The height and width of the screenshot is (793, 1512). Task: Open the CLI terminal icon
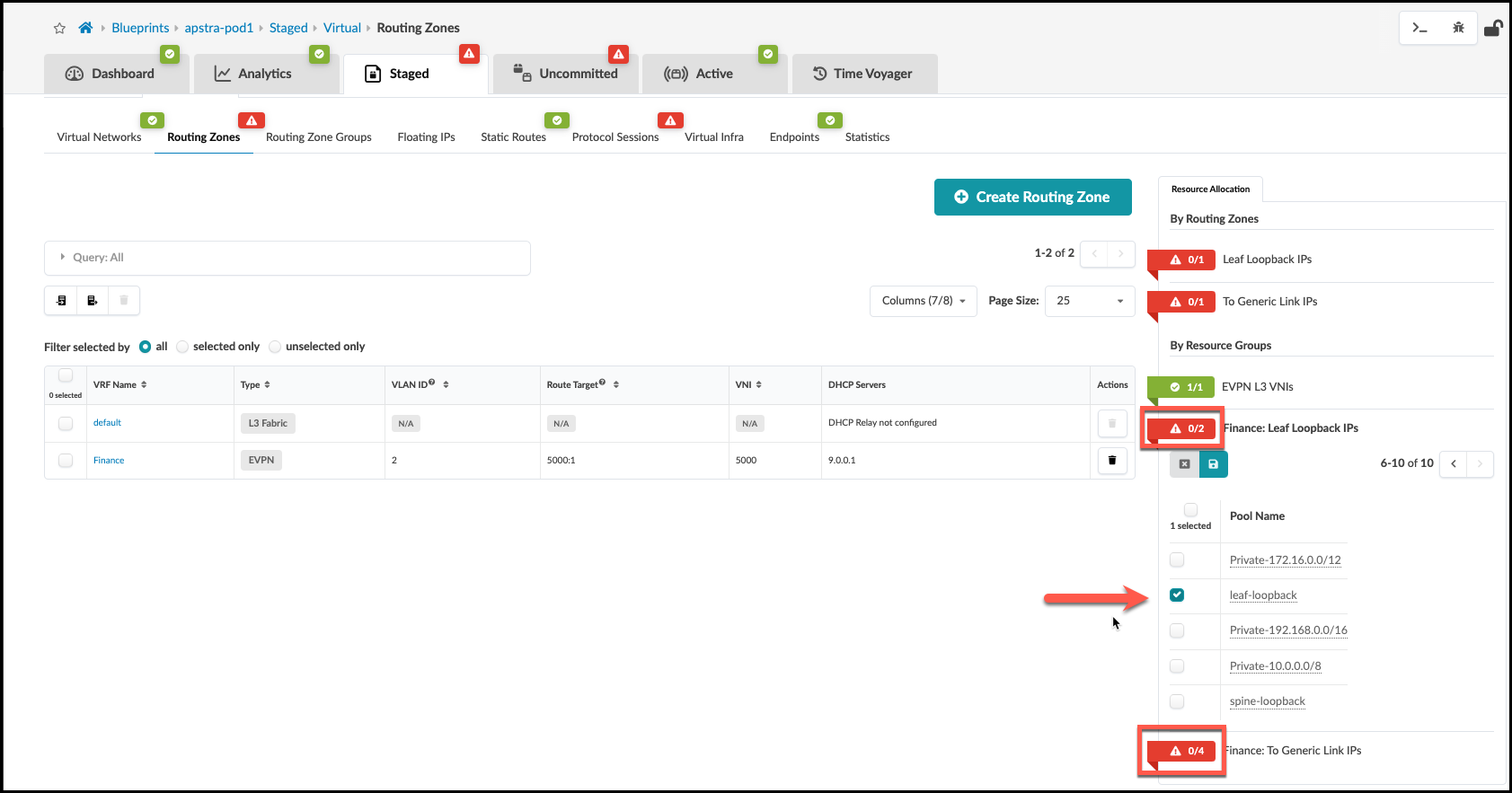tap(1419, 28)
